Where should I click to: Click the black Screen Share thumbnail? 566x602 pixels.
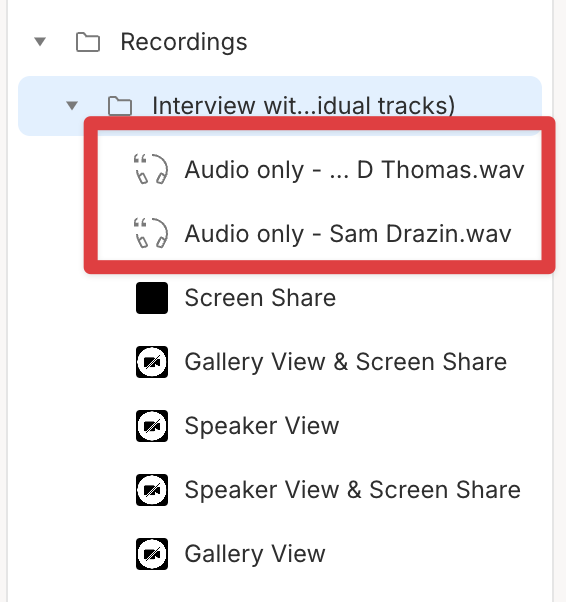click(x=152, y=298)
